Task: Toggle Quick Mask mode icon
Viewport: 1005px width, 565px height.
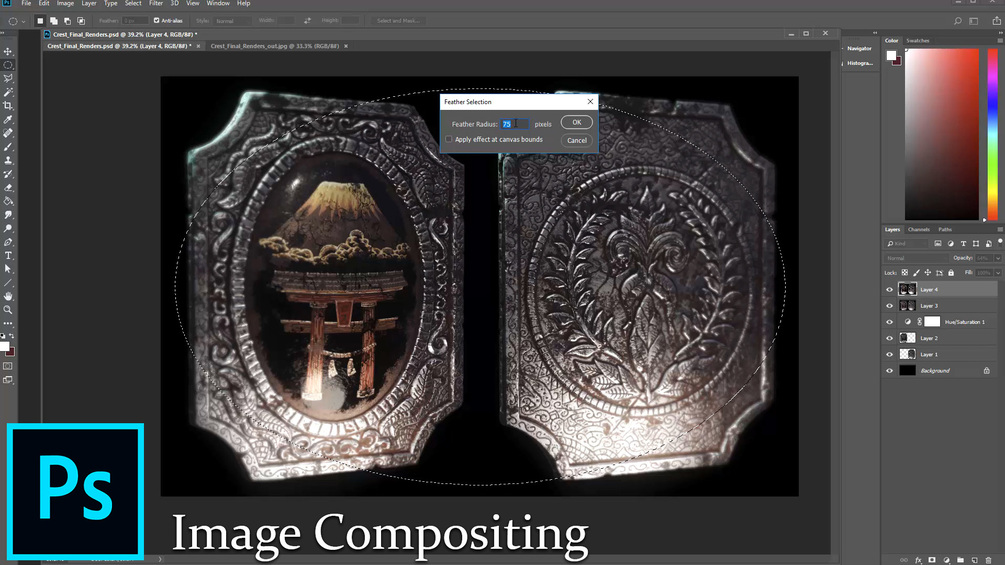Action: point(8,366)
